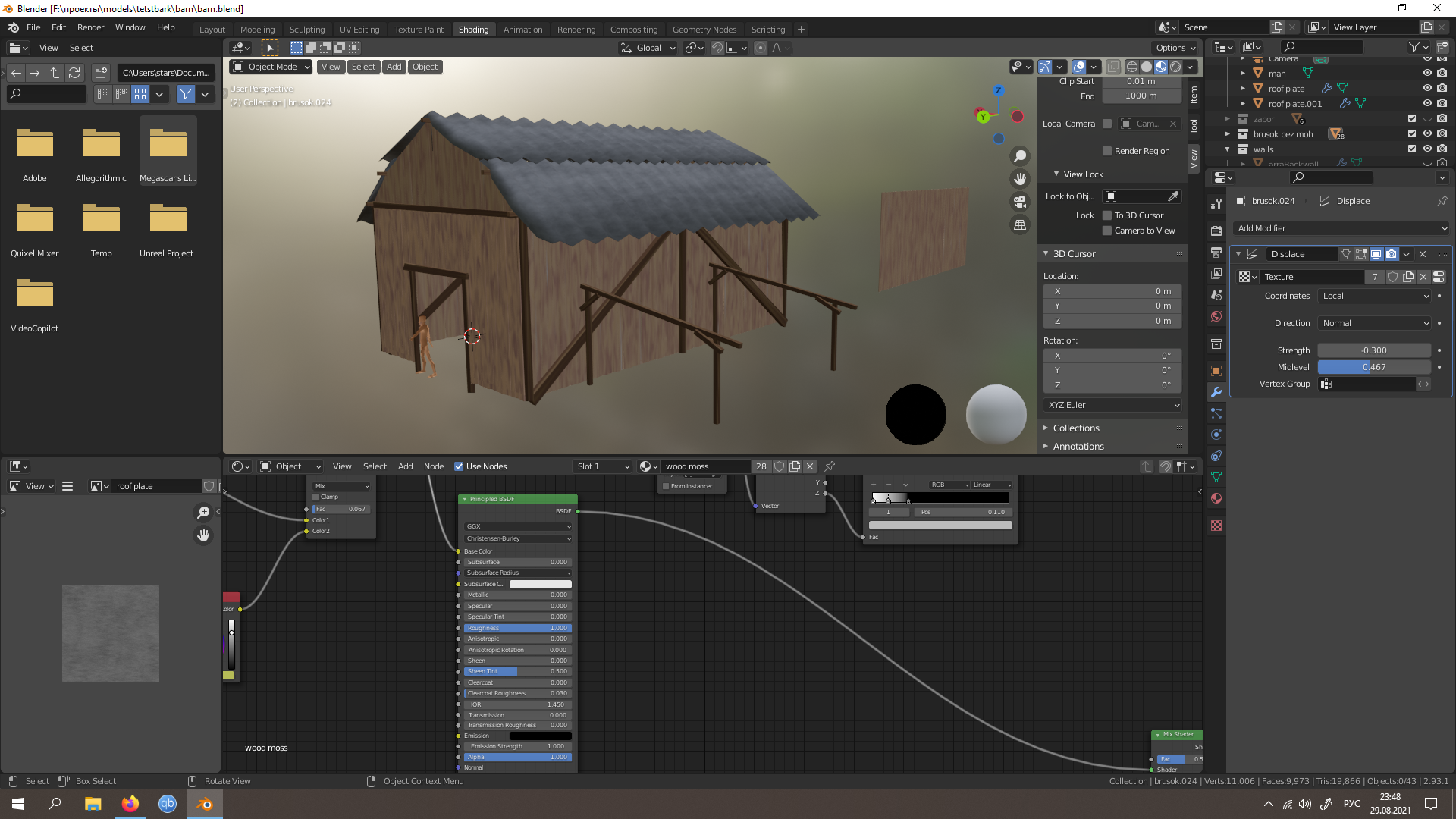This screenshot has height=819, width=1456.
Task: Switch to the Texture Paint workspace tab
Action: click(419, 30)
